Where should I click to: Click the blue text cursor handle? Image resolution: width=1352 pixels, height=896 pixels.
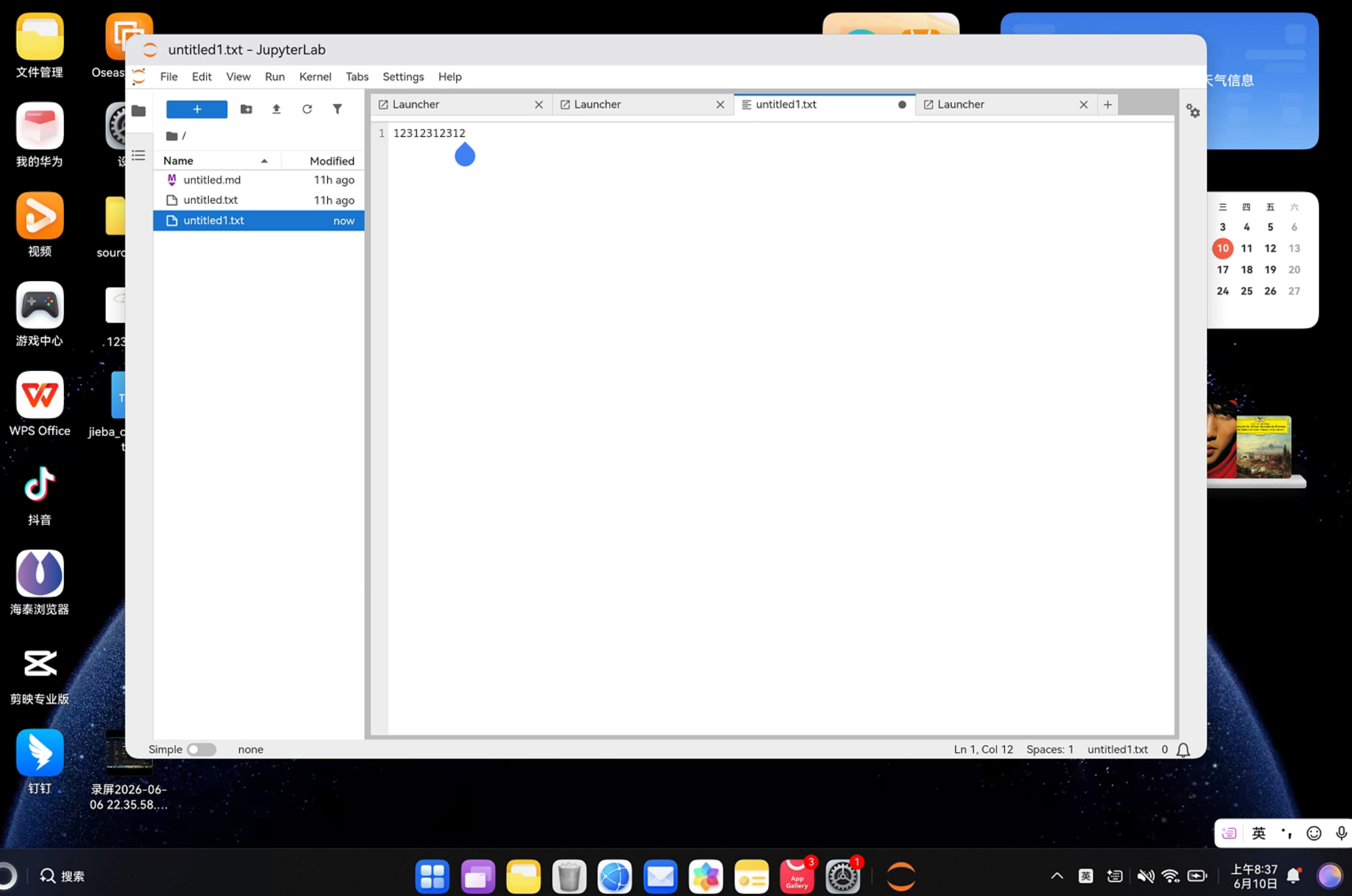(464, 154)
